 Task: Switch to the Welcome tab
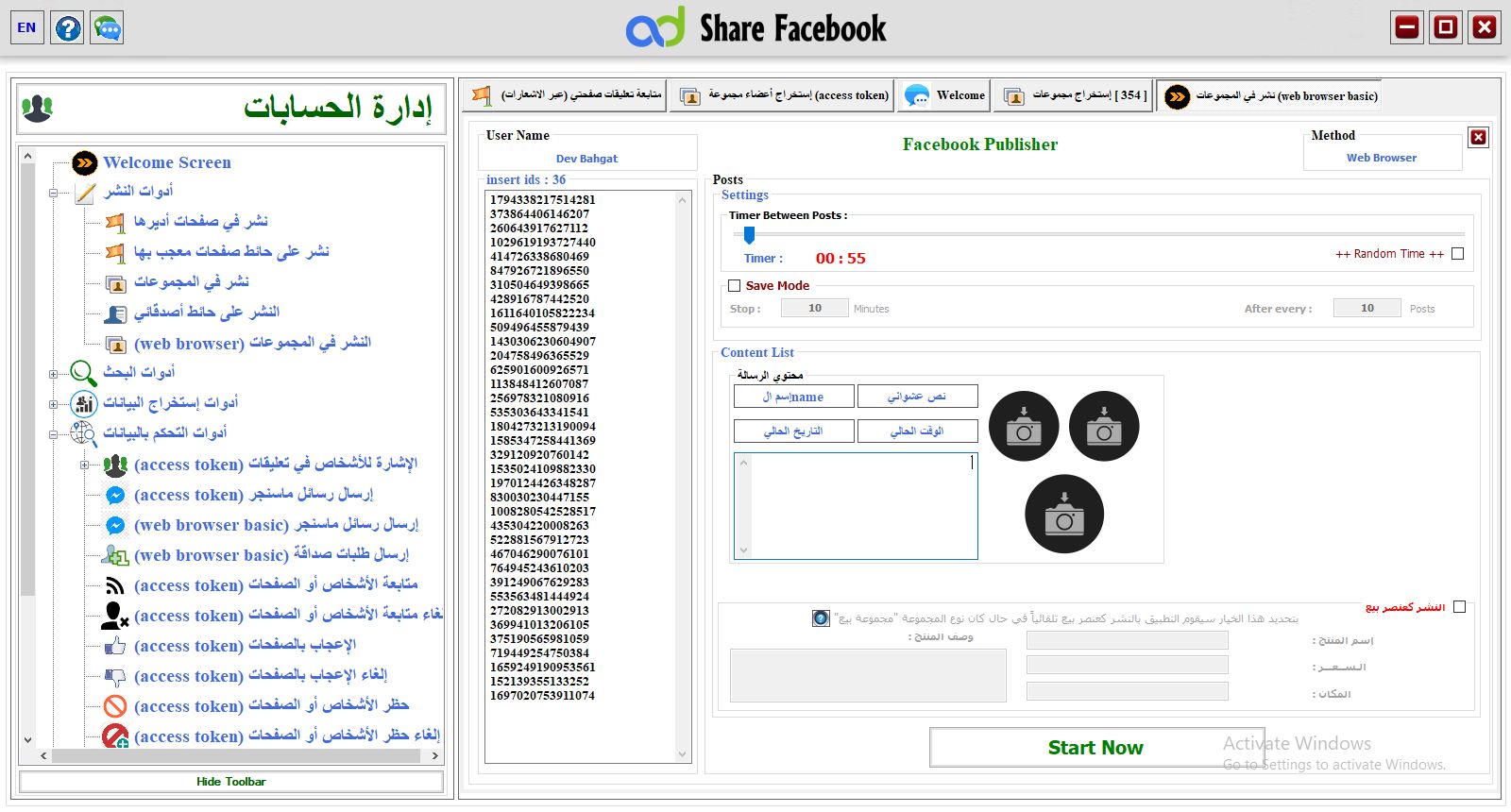pyautogui.click(x=943, y=95)
